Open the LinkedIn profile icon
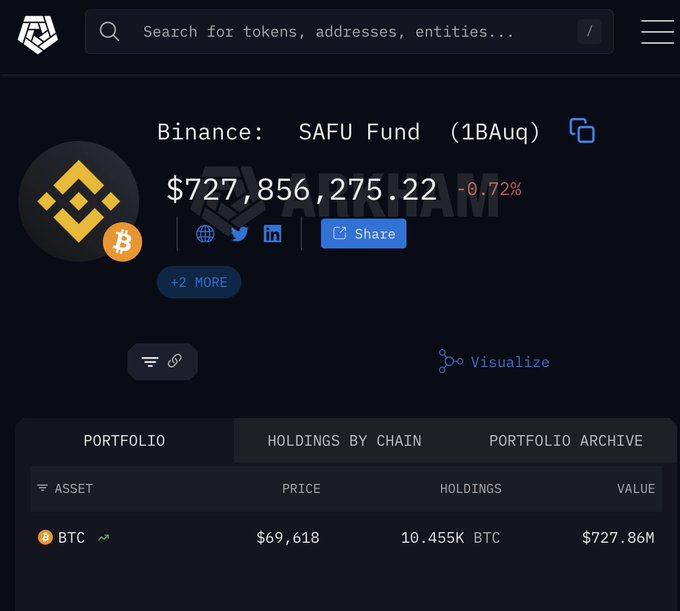This screenshot has height=611, width=680. tap(272, 234)
